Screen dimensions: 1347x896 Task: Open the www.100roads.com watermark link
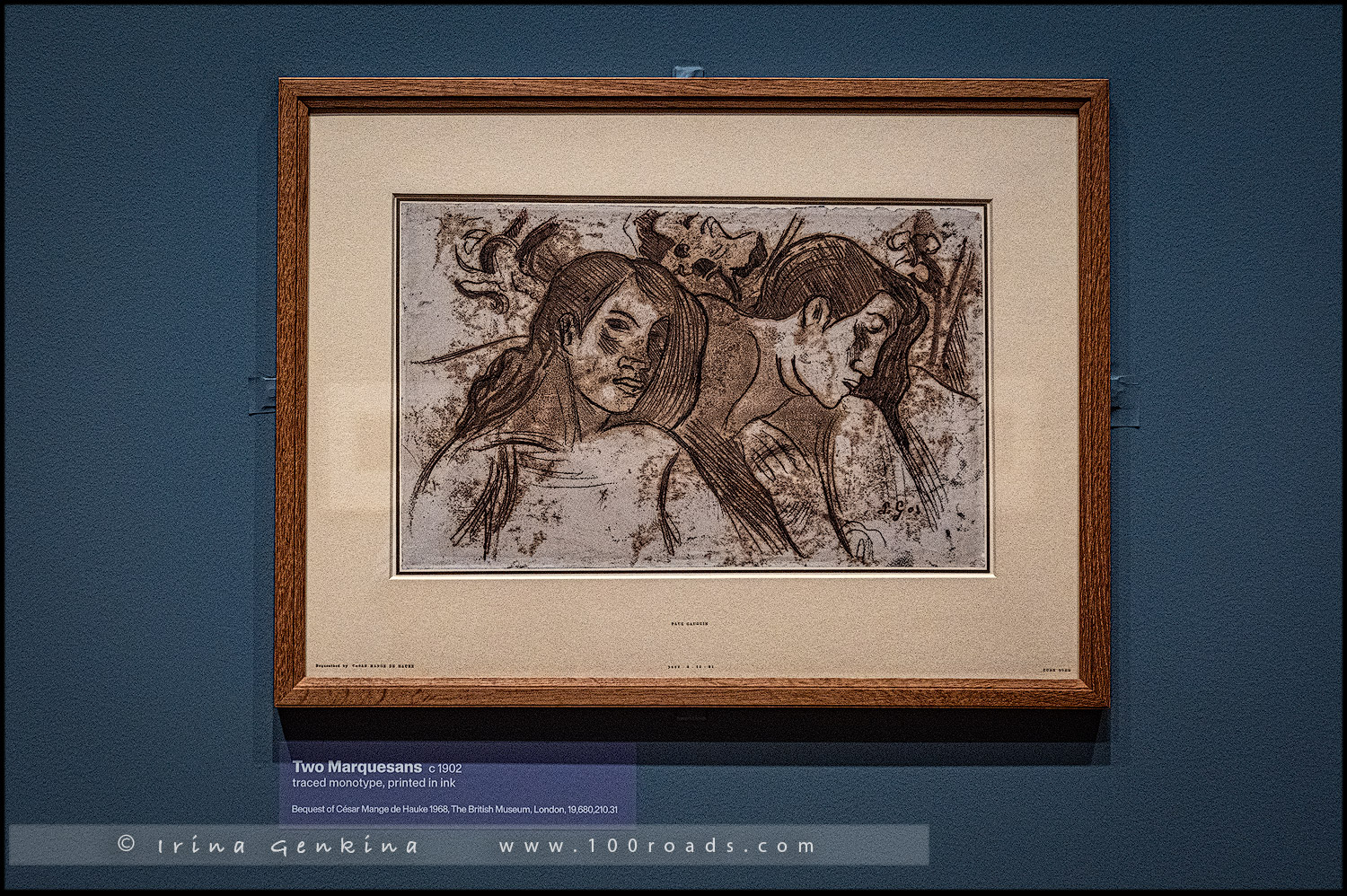pos(656,846)
